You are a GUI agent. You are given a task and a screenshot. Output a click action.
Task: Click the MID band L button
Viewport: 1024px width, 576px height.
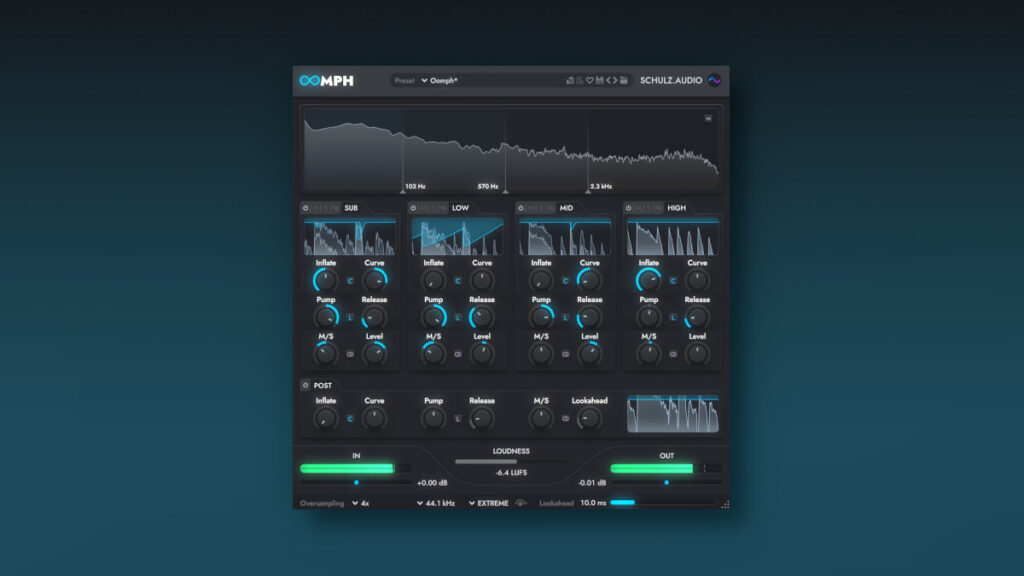565,318
